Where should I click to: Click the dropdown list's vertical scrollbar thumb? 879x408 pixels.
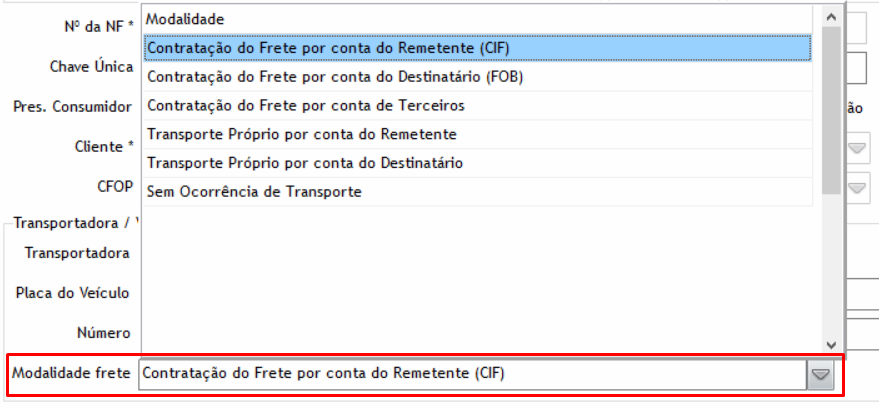pyautogui.click(x=830, y=110)
